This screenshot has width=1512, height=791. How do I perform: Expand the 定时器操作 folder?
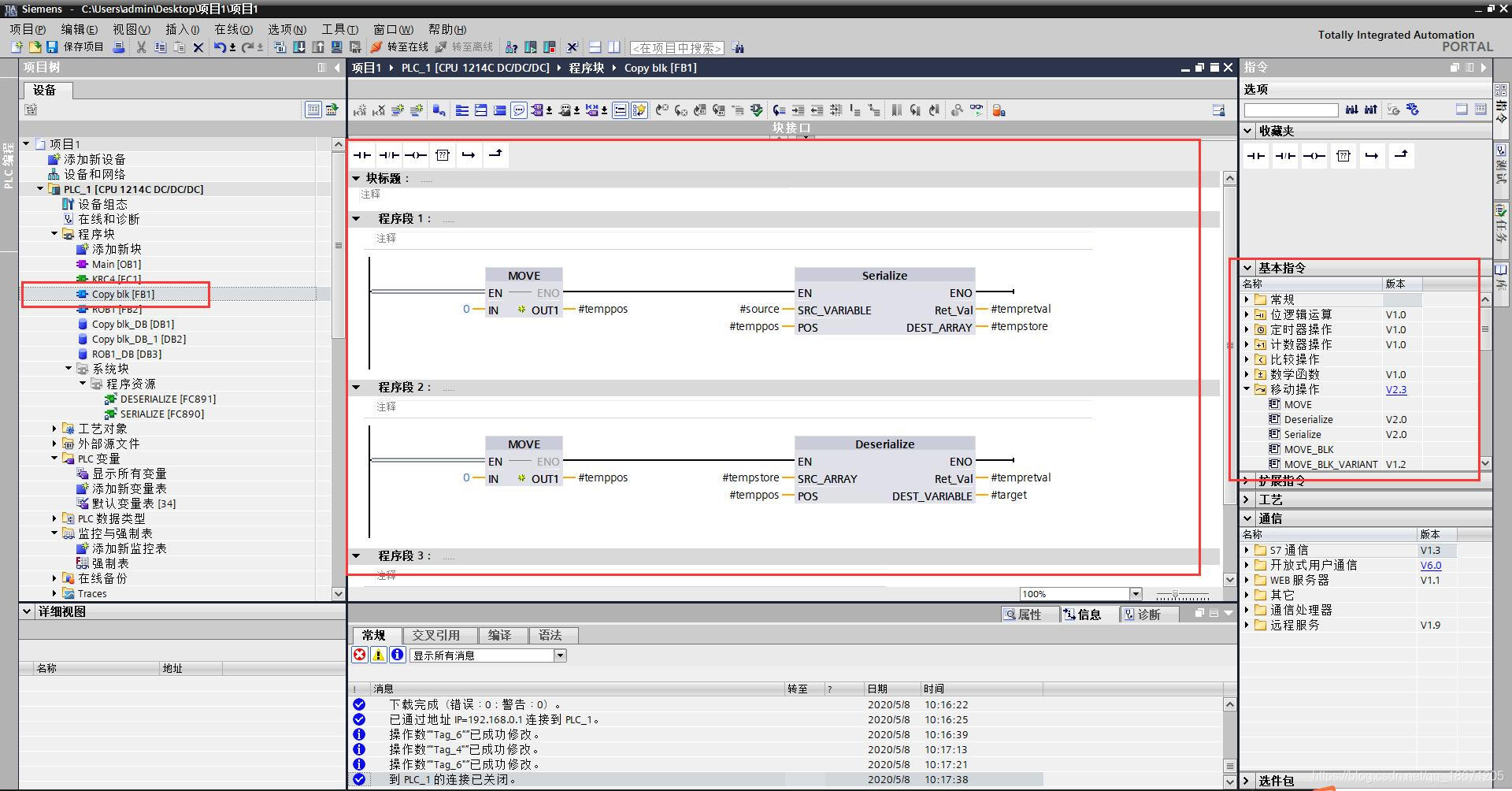pyautogui.click(x=1247, y=329)
